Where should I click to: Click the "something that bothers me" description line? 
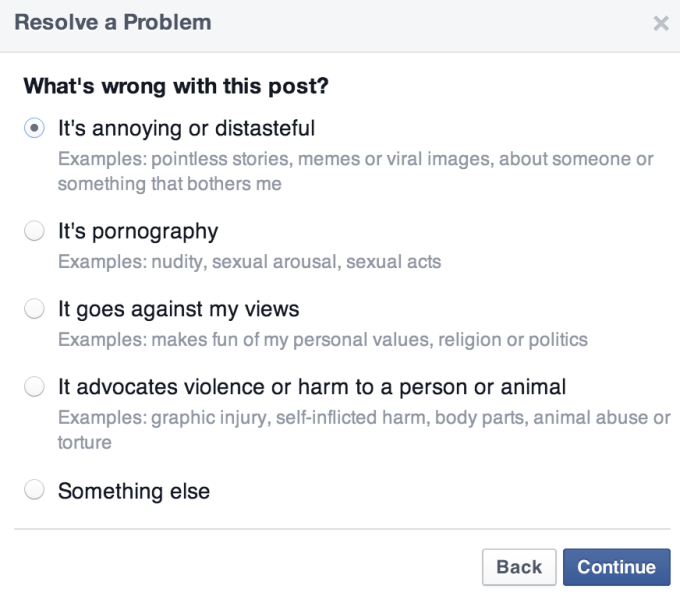point(169,184)
